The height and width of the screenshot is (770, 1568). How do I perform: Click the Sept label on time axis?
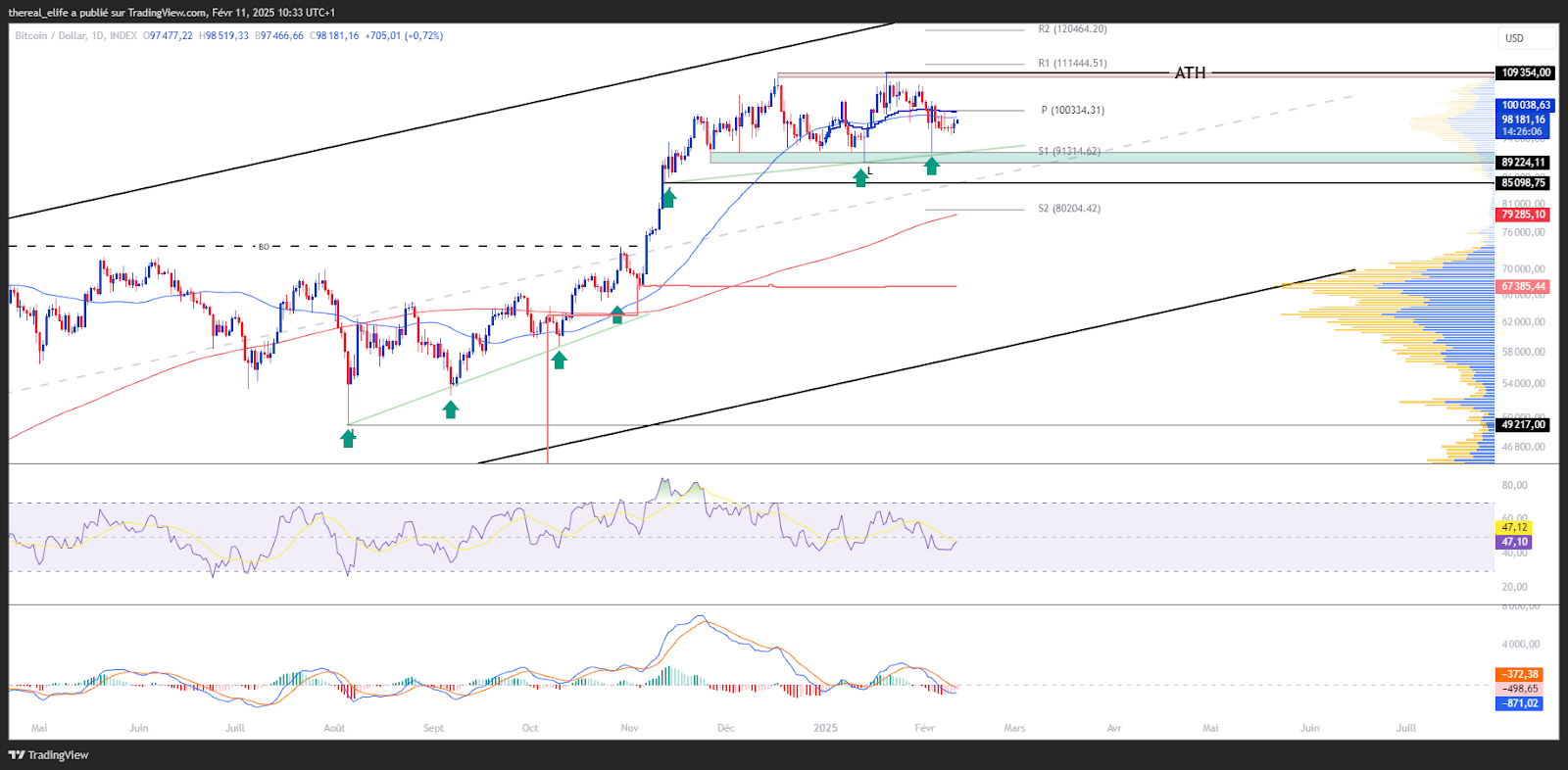pos(433,728)
